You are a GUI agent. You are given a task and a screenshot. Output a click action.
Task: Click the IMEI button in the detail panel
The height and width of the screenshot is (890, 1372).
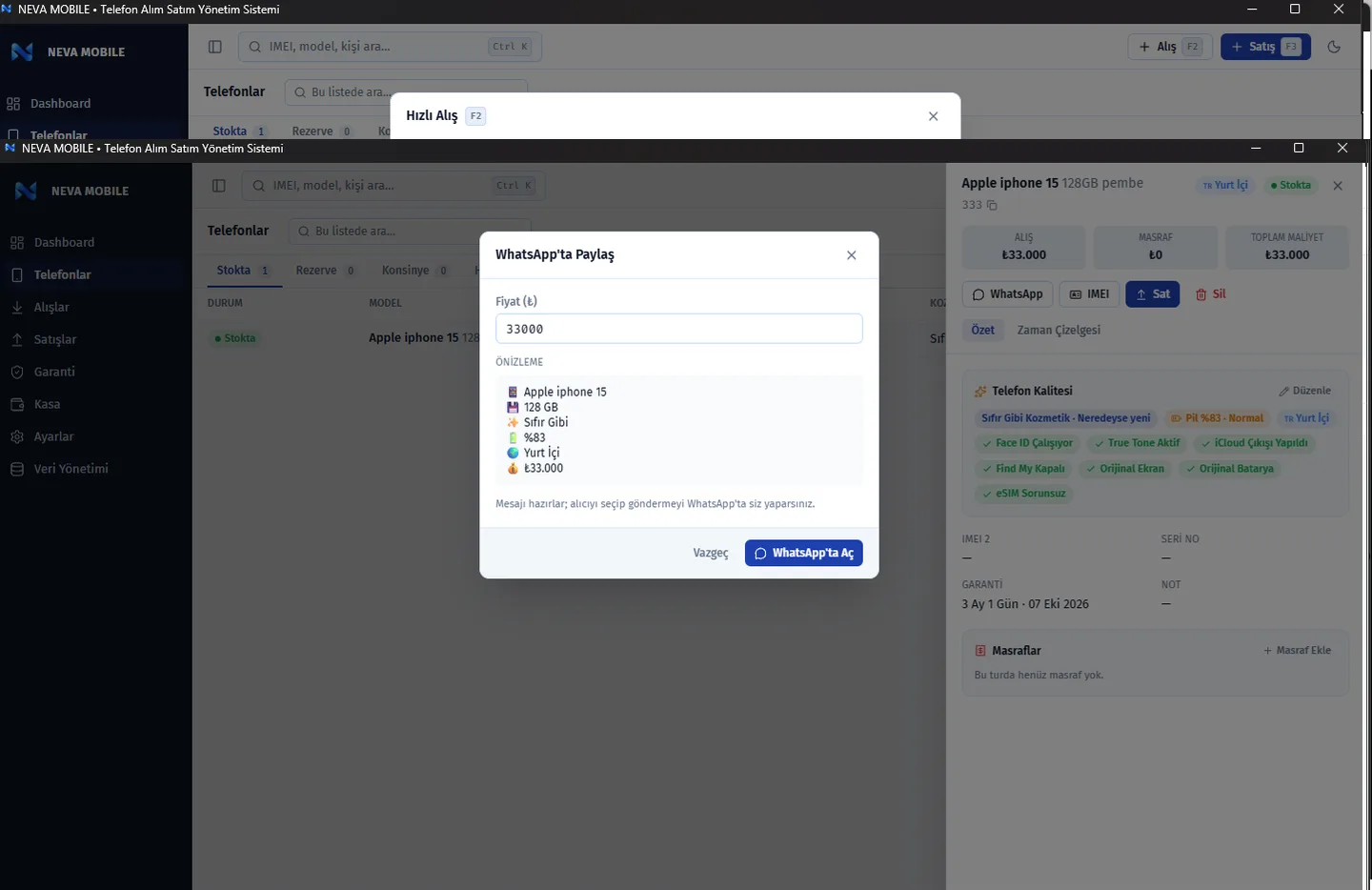pyautogui.click(x=1089, y=294)
